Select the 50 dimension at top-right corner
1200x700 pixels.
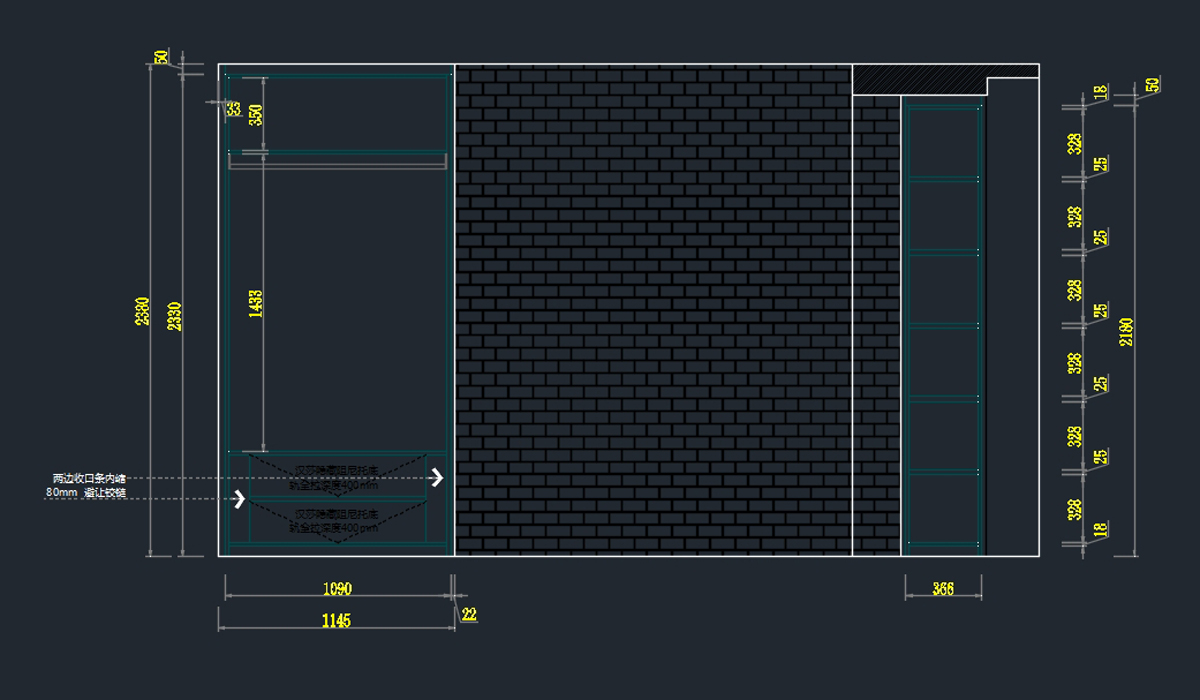coord(1152,85)
